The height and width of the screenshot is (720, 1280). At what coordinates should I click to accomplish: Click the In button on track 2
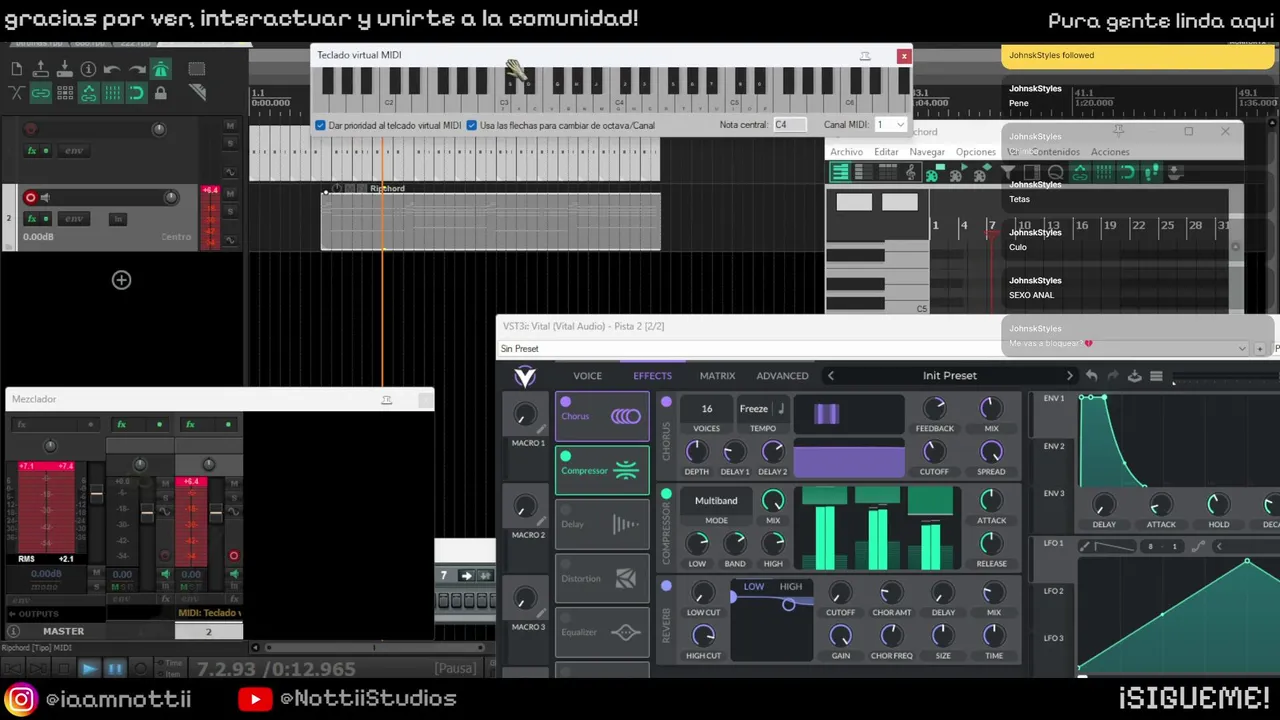tap(117, 218)
